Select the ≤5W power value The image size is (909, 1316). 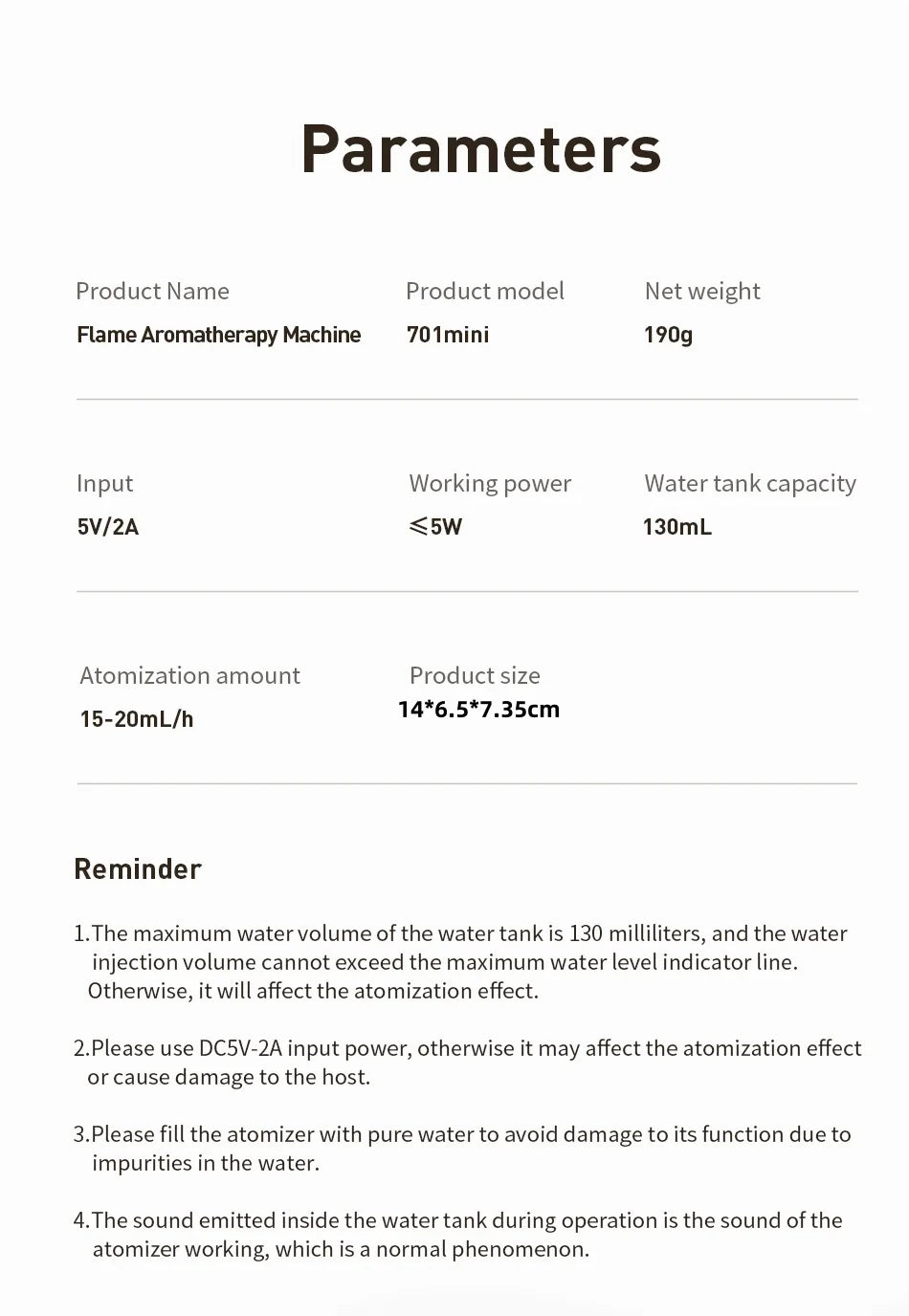[x=435, y=527]
